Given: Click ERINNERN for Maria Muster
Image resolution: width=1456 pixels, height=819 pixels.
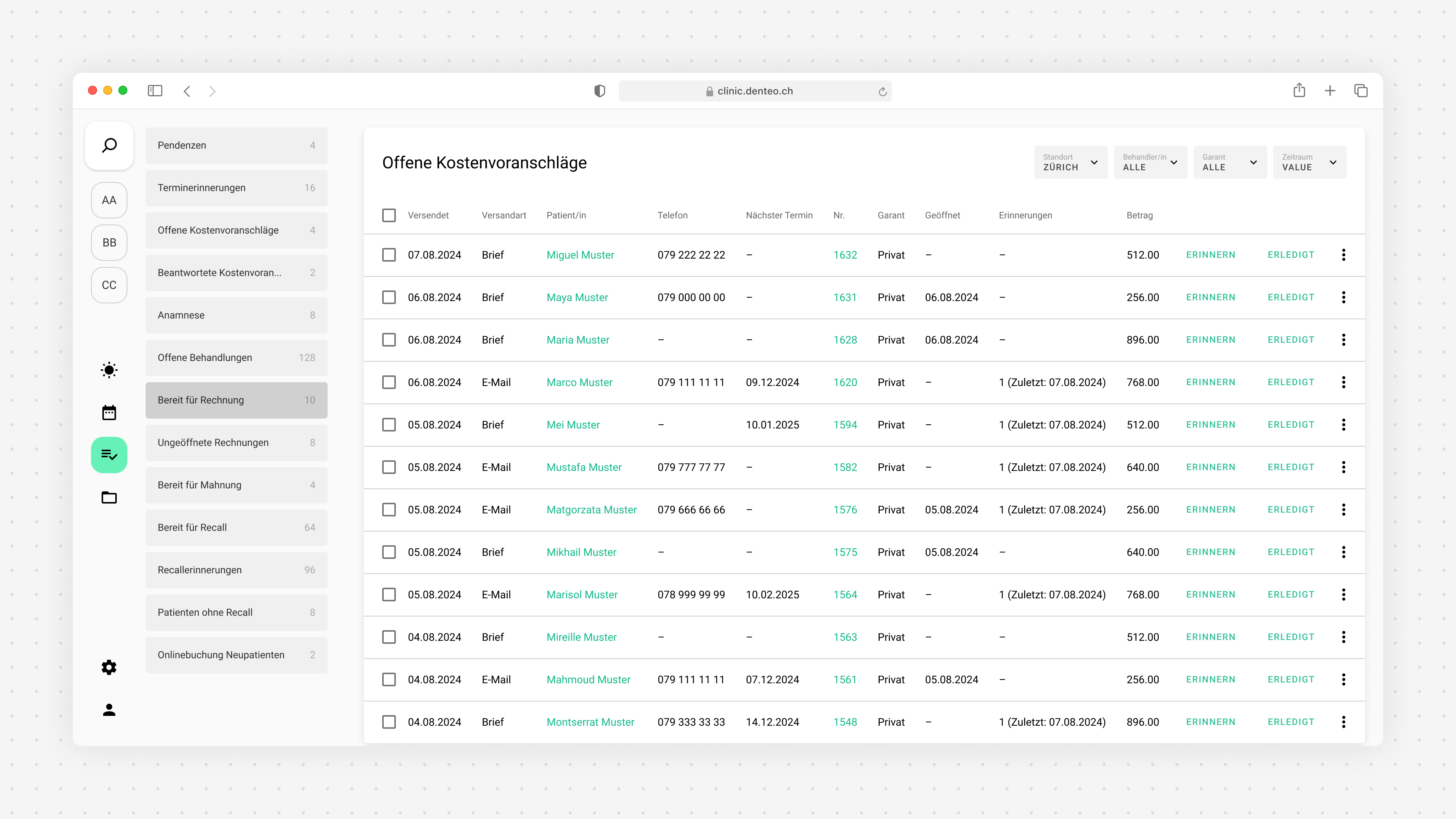Looking at the screenshot, I should (x=1211, y=340).
